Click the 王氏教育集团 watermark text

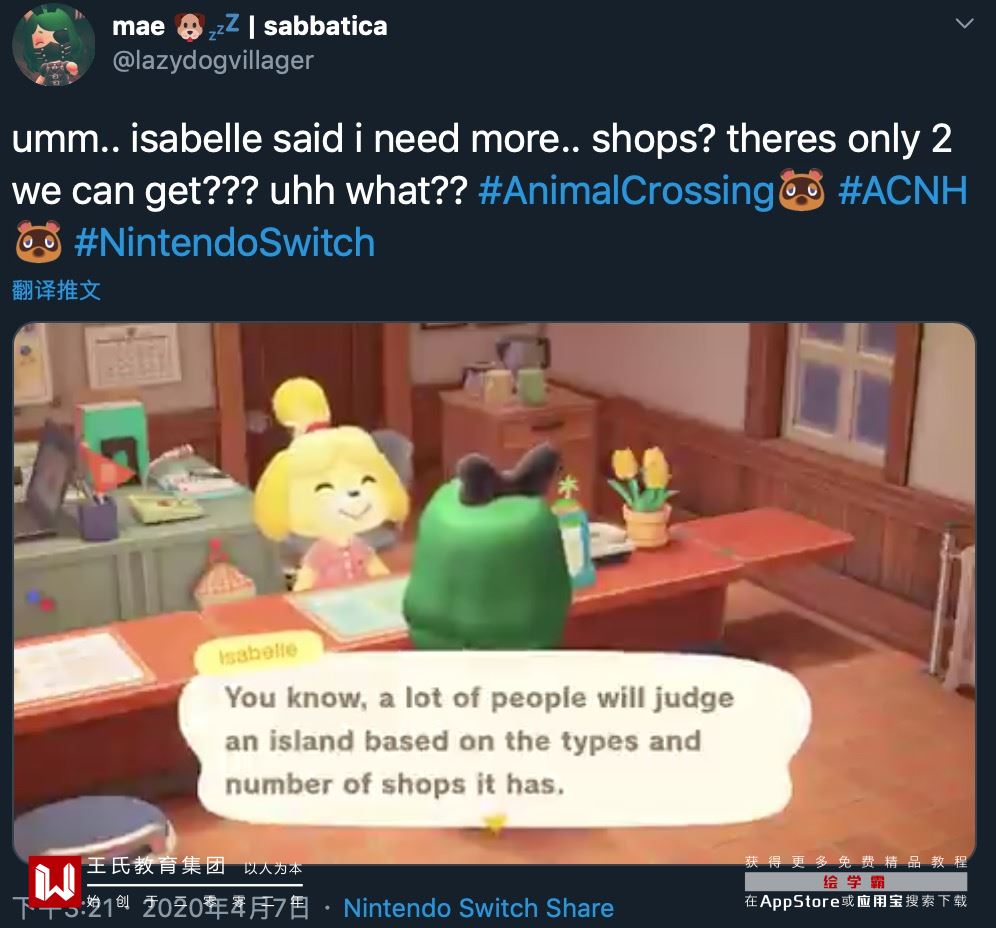click(x=156, y=866)
